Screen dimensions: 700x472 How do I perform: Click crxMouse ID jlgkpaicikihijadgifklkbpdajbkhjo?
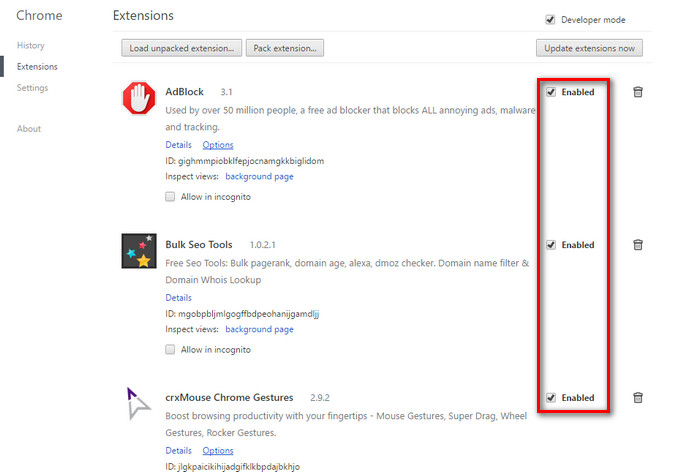pos(233,467)
